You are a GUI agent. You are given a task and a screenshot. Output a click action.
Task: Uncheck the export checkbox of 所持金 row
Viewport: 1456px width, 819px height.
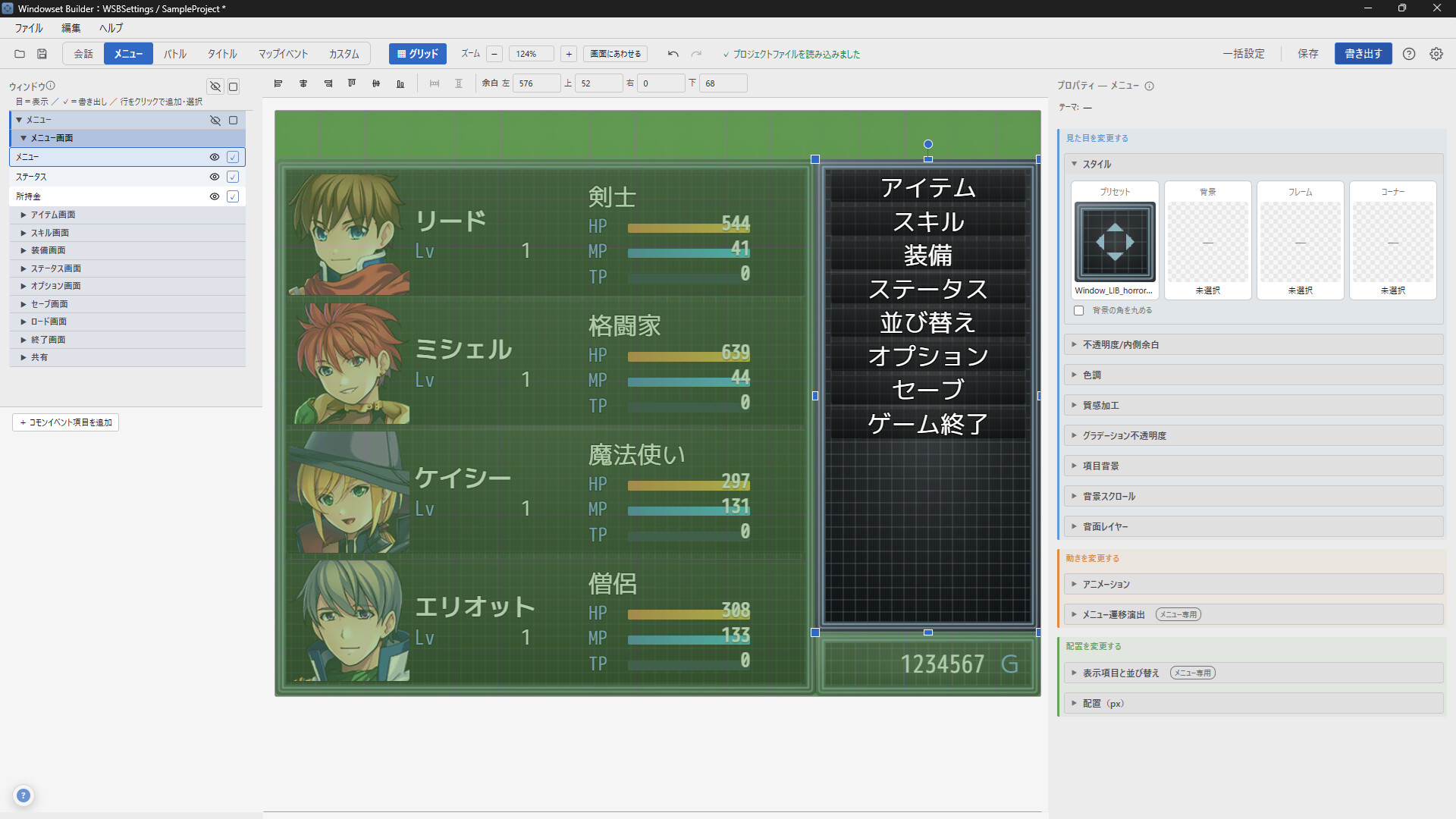point(233,196)
